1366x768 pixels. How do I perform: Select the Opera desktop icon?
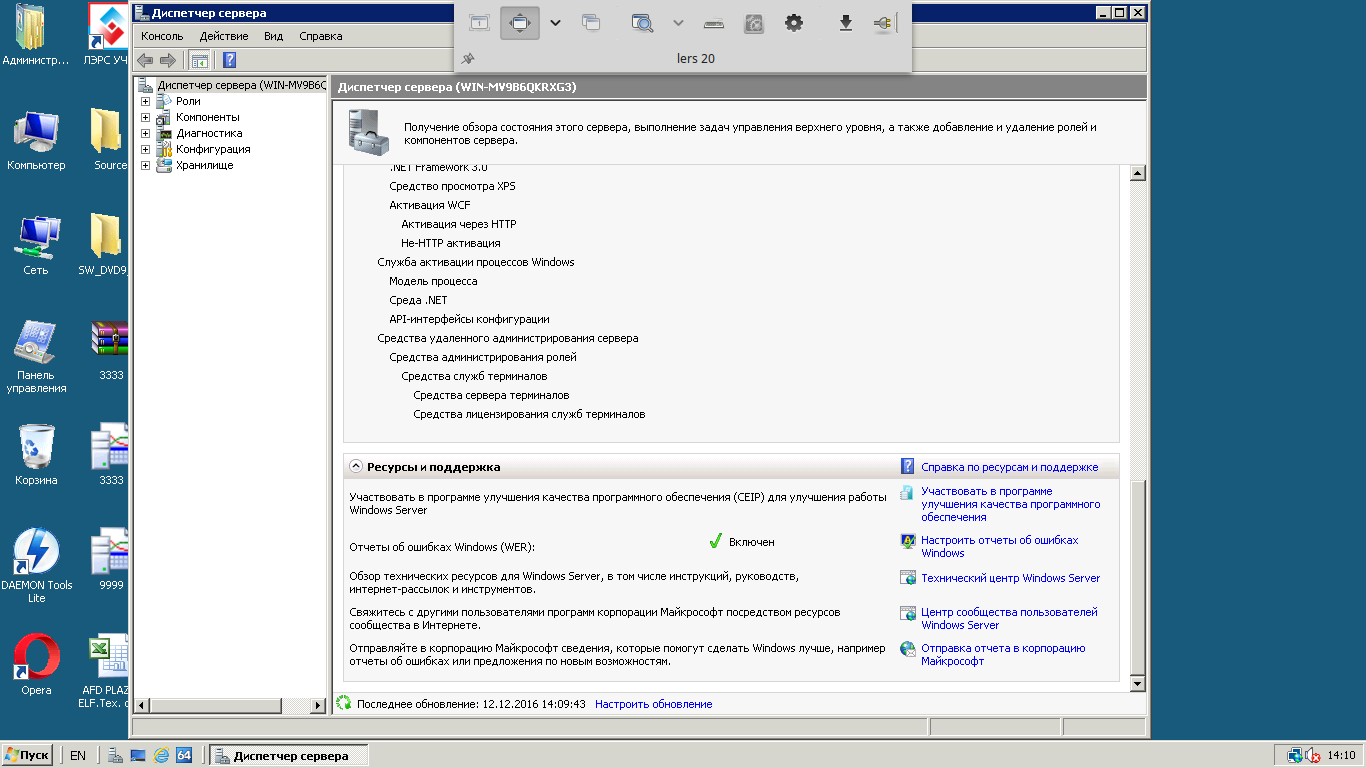click(x=36, y=666)
